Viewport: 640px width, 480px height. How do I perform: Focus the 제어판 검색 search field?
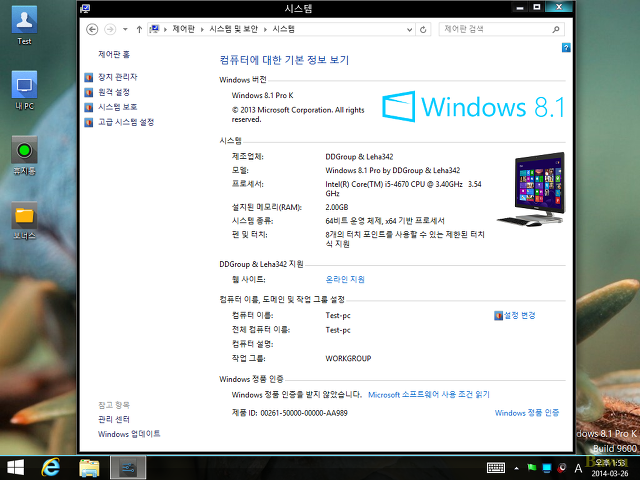(501, 29)
